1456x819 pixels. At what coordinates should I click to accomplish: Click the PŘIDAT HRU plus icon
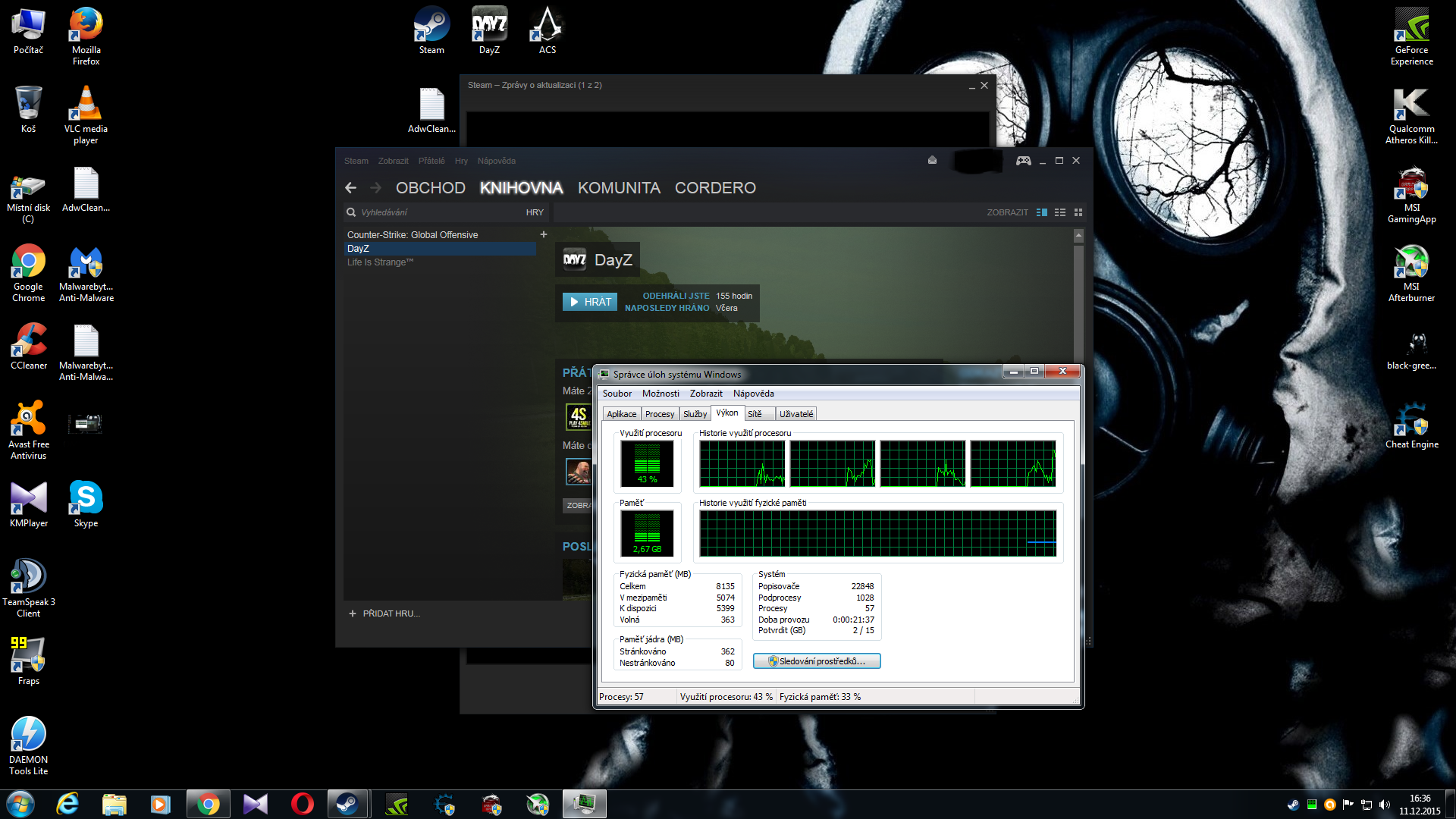coord(353,613)
